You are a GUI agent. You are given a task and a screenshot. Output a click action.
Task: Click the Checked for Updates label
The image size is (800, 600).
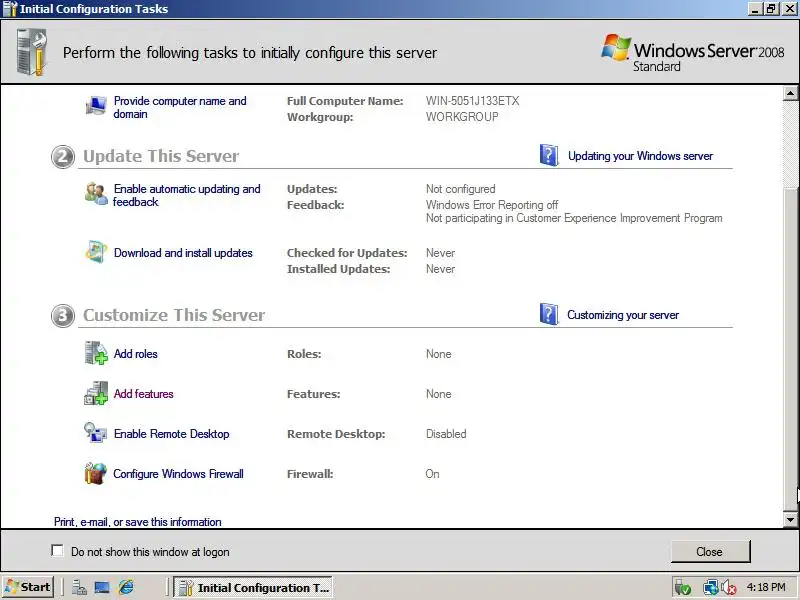point(347,253)
